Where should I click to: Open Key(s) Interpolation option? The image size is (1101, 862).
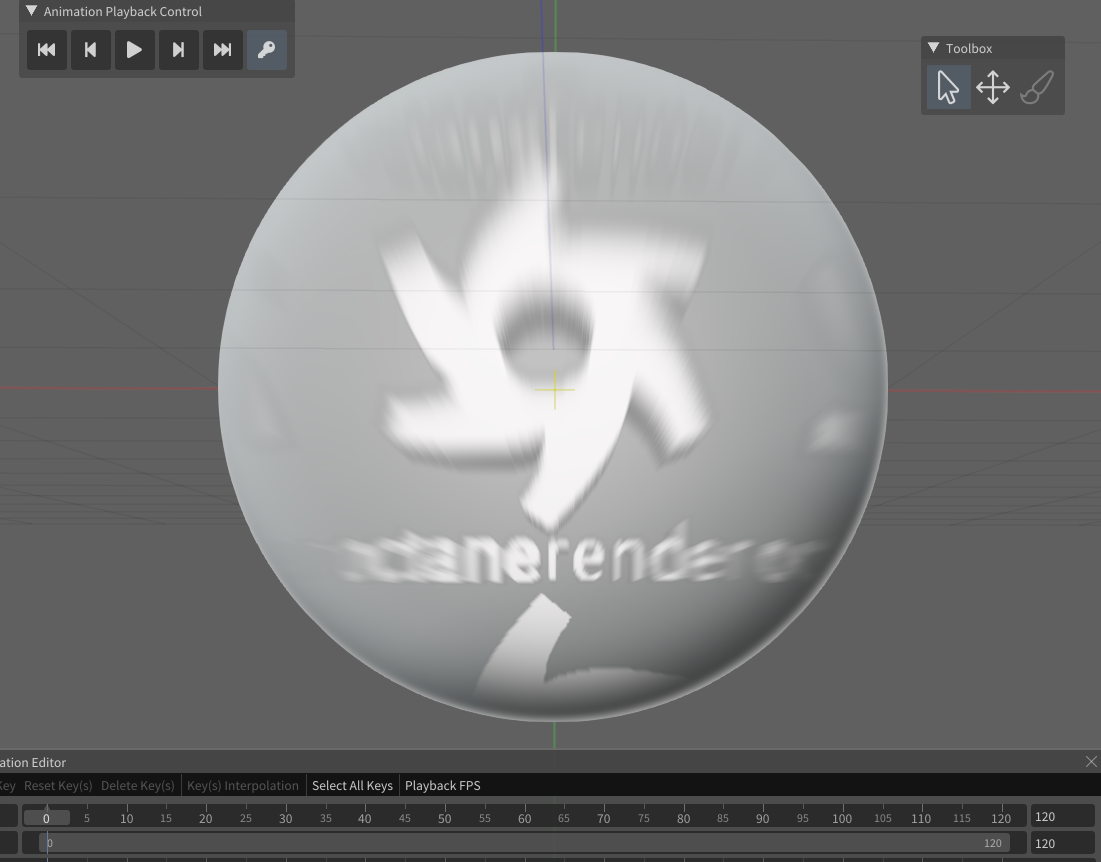pos(243,785)
